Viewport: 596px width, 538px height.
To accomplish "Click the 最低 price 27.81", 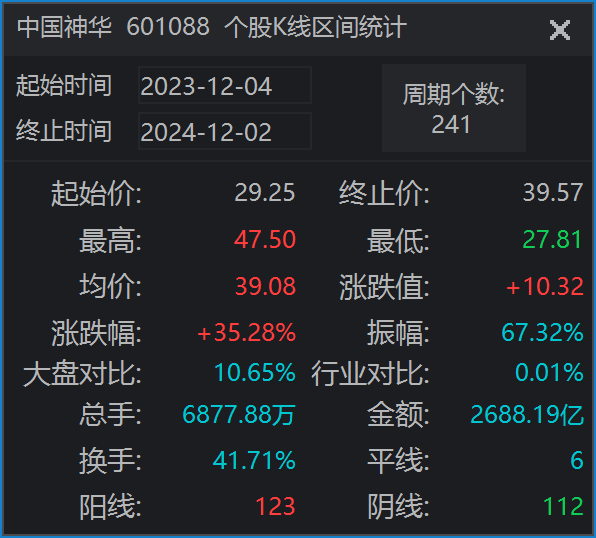I will click(552, 240).
